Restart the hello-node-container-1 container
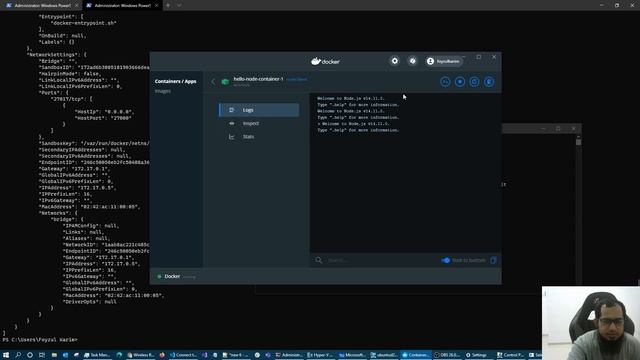The width and height of the screenshot is (640, 360). click(x=474, y=82)
